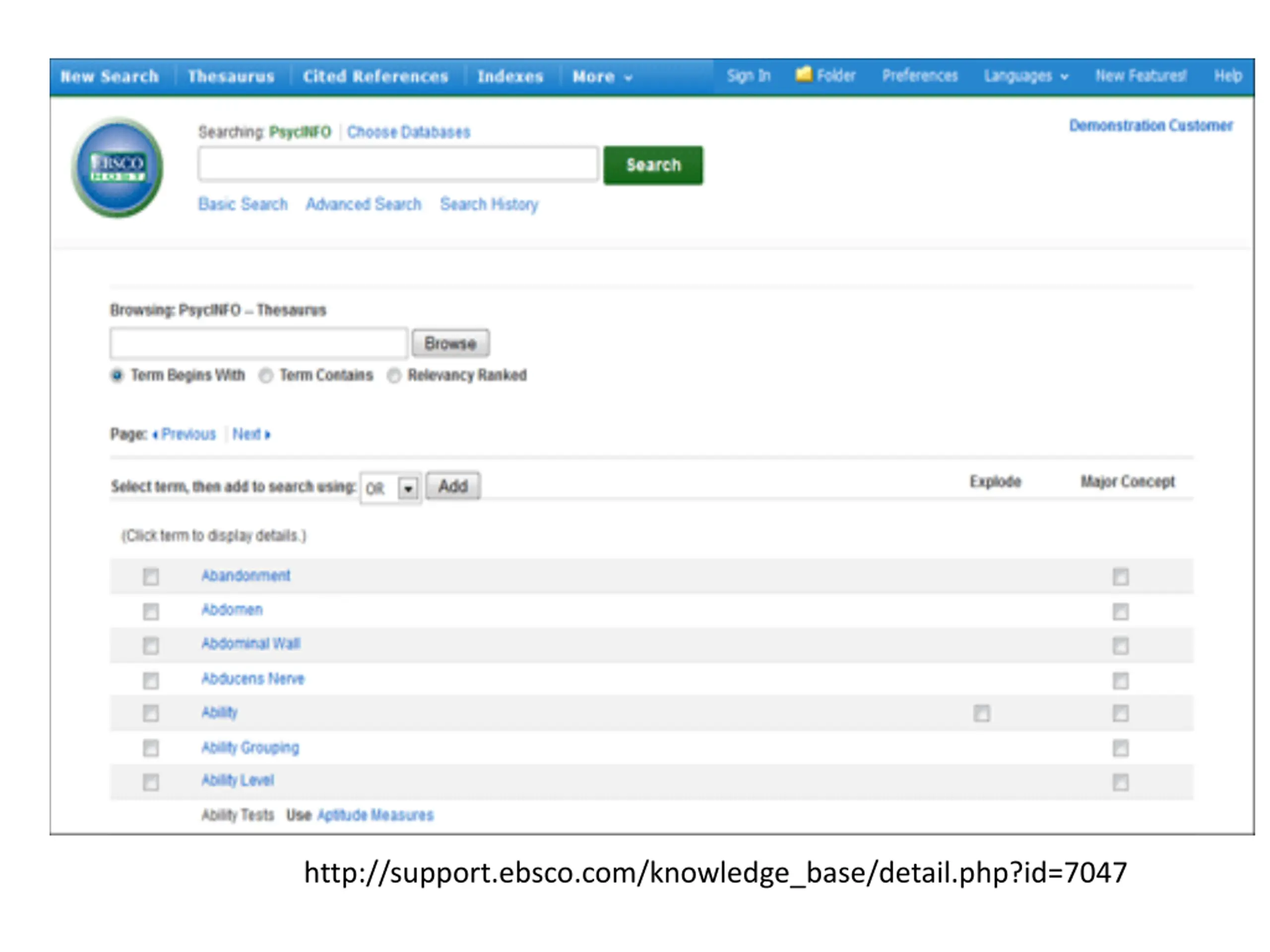
Task: Open the Help link
Action: pyautogui.click(x=1228, y=76)
